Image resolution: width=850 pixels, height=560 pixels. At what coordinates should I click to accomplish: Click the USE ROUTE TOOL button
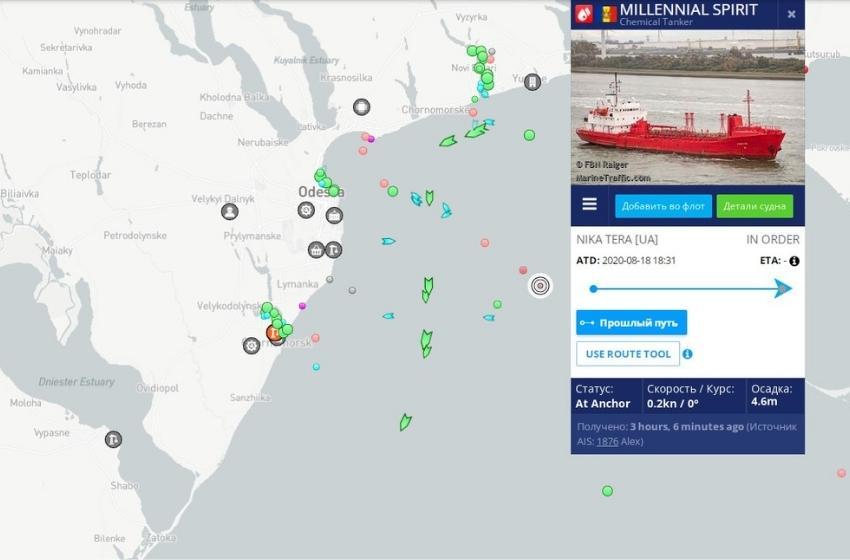[x=628, y=354]
